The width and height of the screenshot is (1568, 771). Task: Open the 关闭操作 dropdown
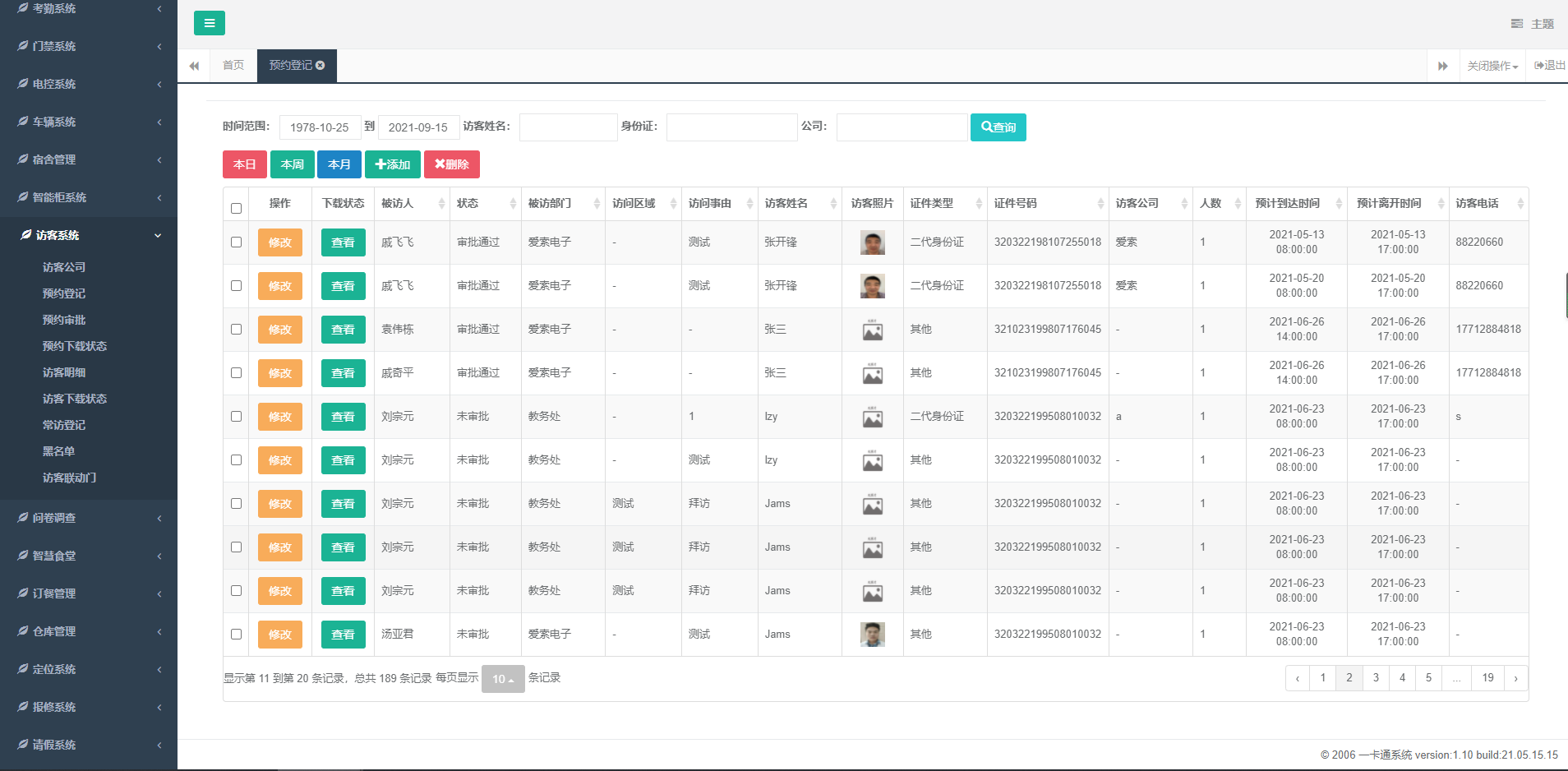[1492, 66]
